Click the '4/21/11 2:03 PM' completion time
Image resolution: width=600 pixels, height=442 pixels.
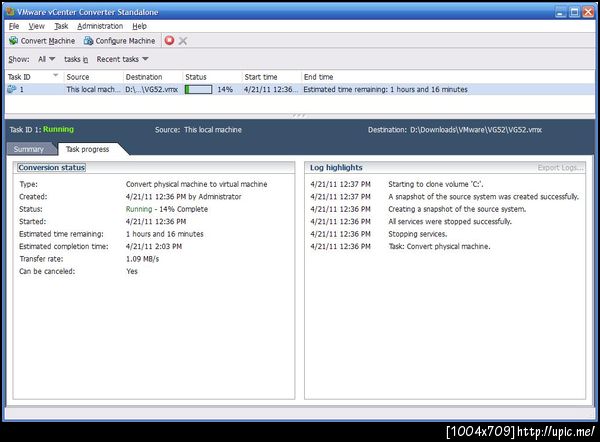tap(154, 246)
